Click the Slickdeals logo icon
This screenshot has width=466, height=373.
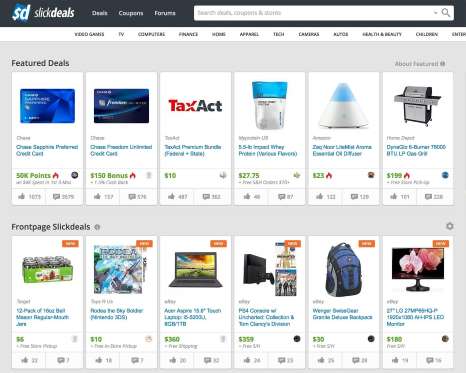(21, 13)
